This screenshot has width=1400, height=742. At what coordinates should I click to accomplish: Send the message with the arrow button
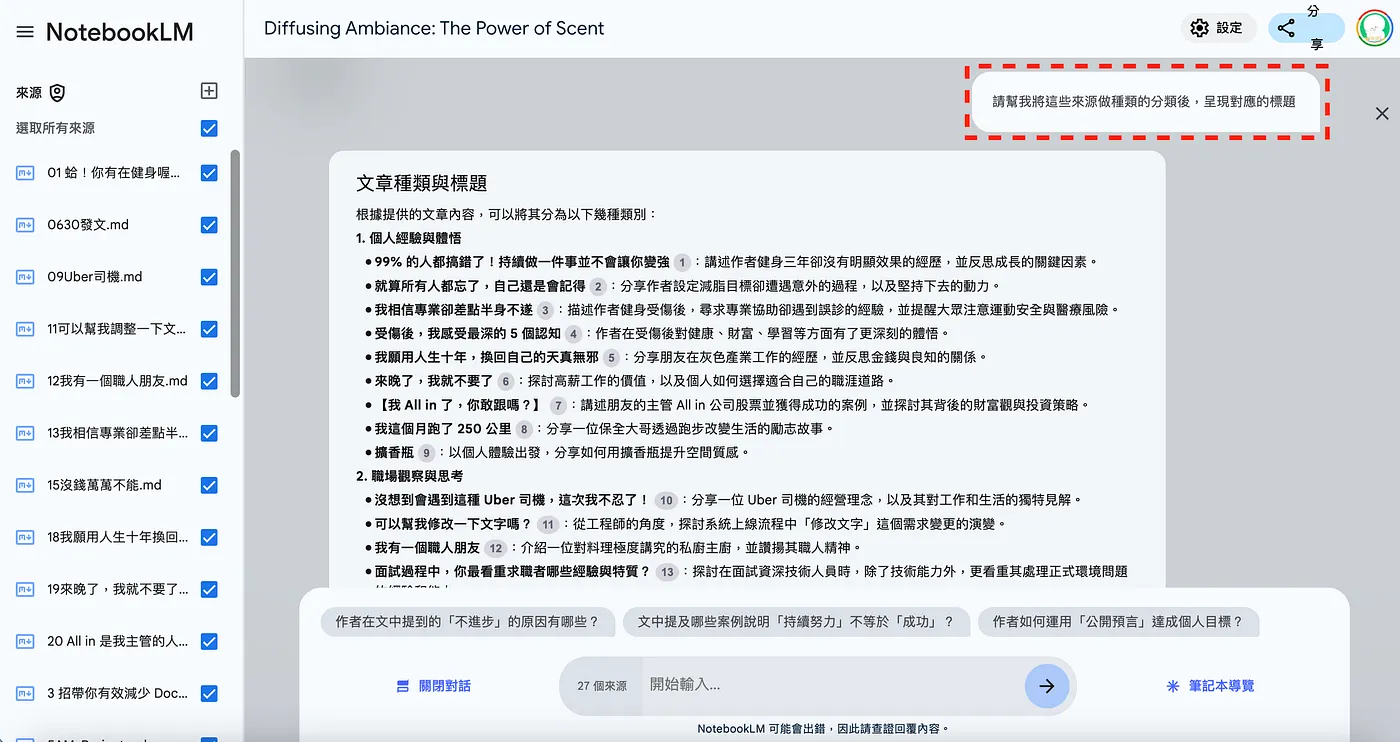click(1047, 686)
